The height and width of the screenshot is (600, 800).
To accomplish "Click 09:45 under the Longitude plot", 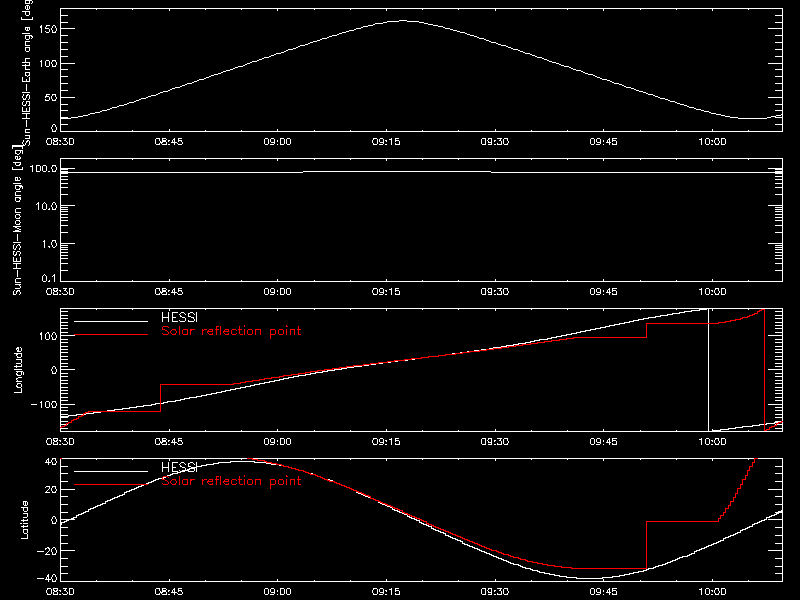I will tap(603, 441).
